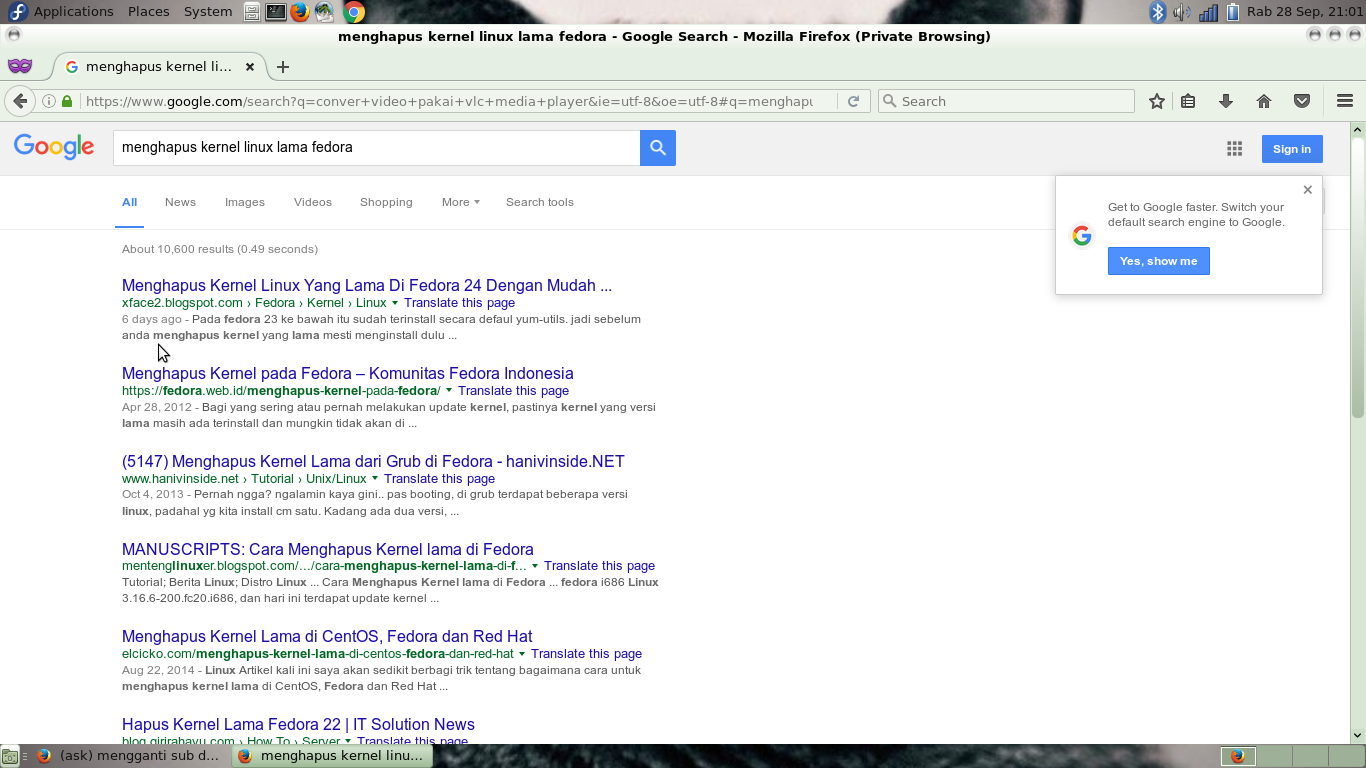Dismiss the 'Get to Google faster' popup
Screen dimensions: 1366x768
tap(1307, 190)
